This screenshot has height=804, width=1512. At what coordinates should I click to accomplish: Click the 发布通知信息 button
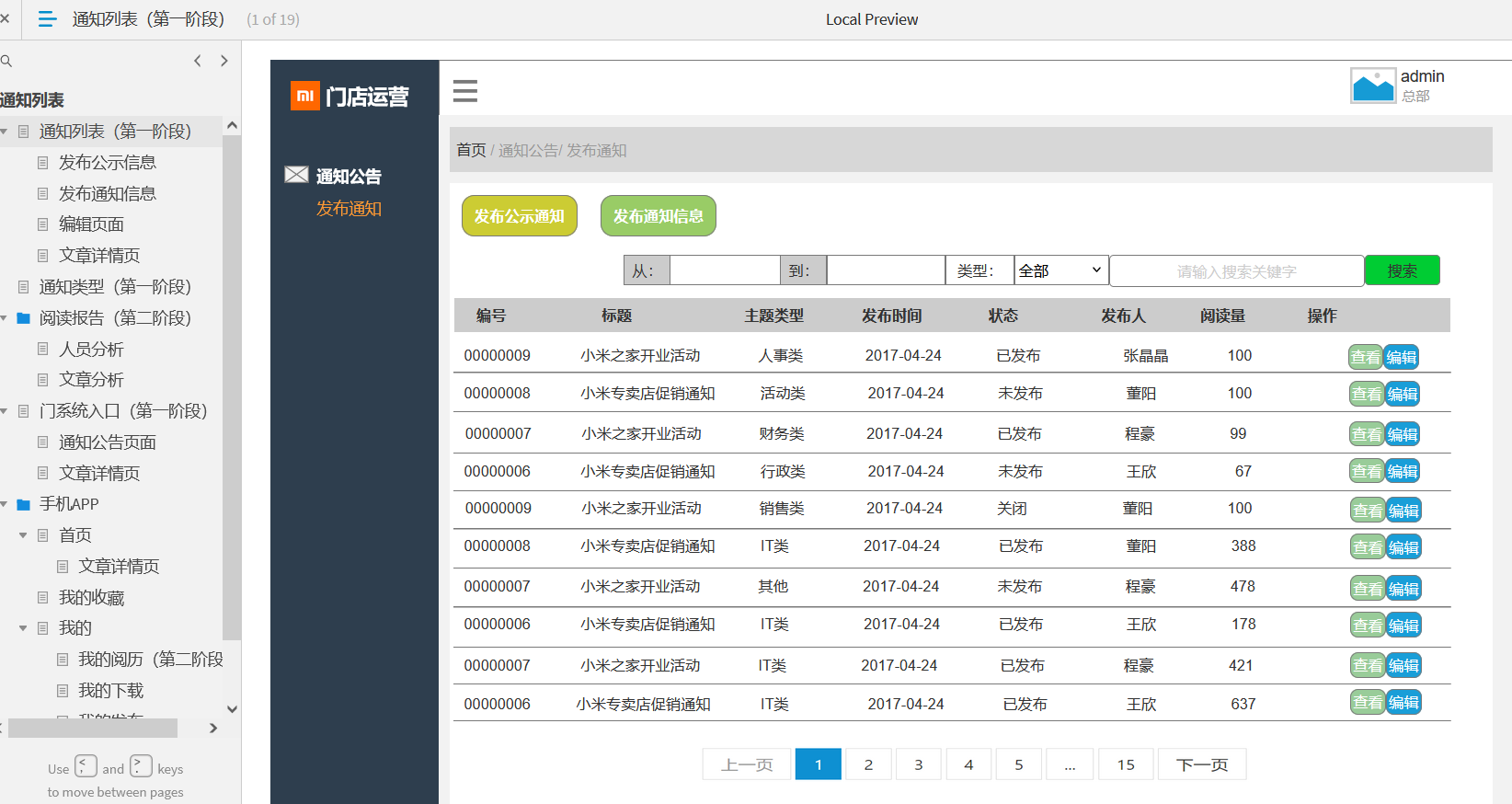point(659,216)
